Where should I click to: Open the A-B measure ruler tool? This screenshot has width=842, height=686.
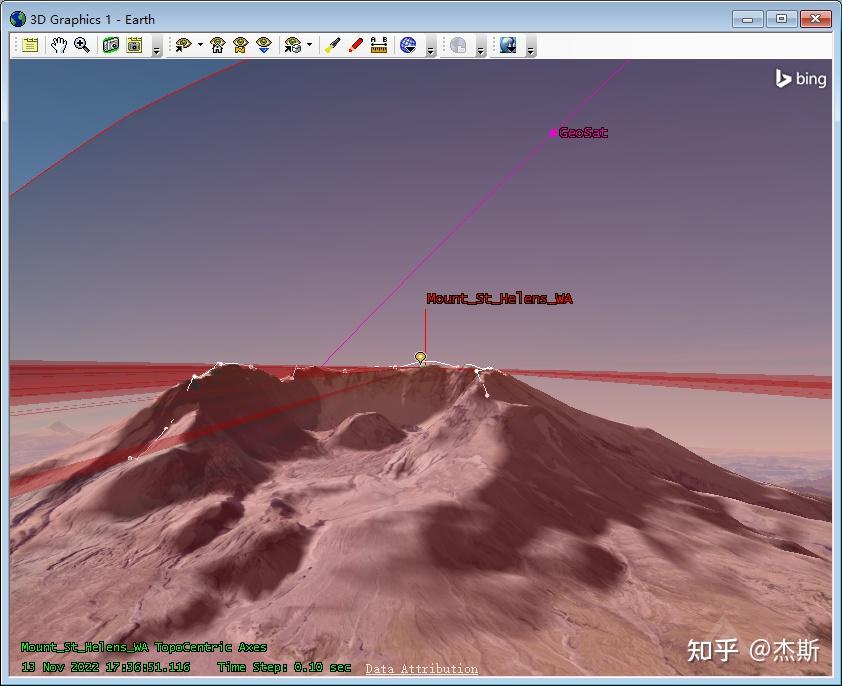click(x=379, y=45)
